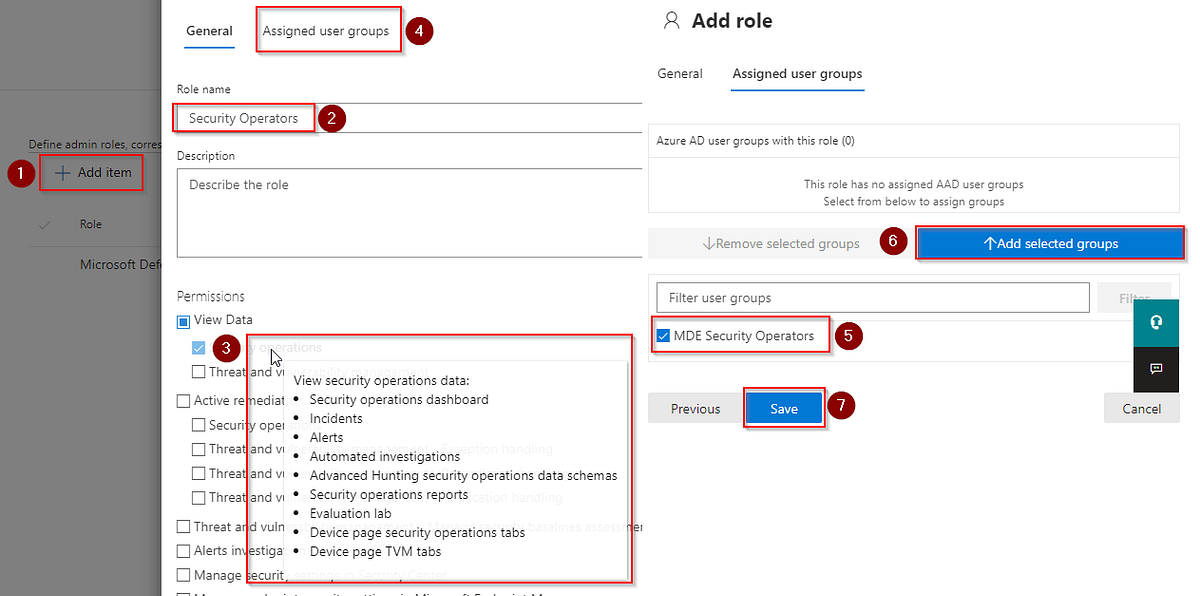Click the Cancel button
The image size is (1200, 596).
click(x=1141, y=407)
